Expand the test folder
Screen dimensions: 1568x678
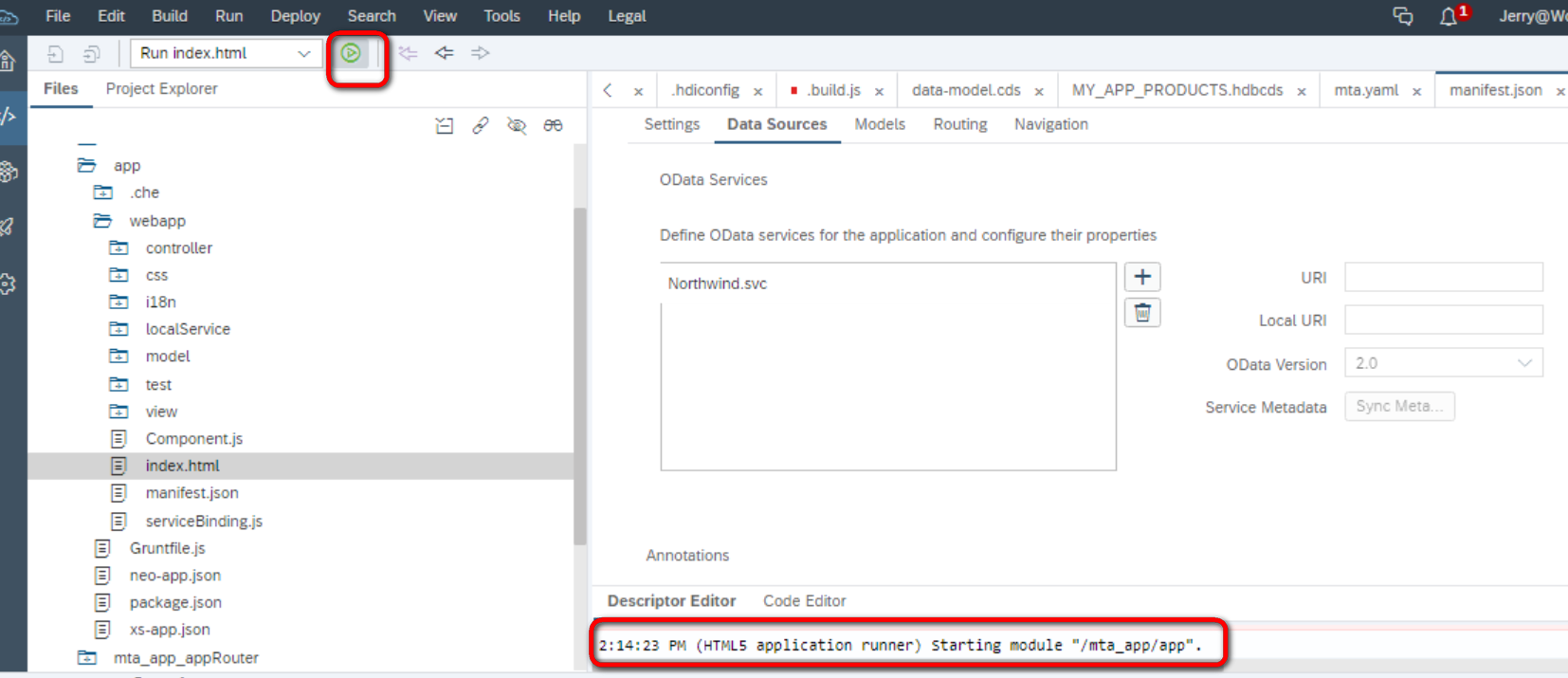point(119,384)
